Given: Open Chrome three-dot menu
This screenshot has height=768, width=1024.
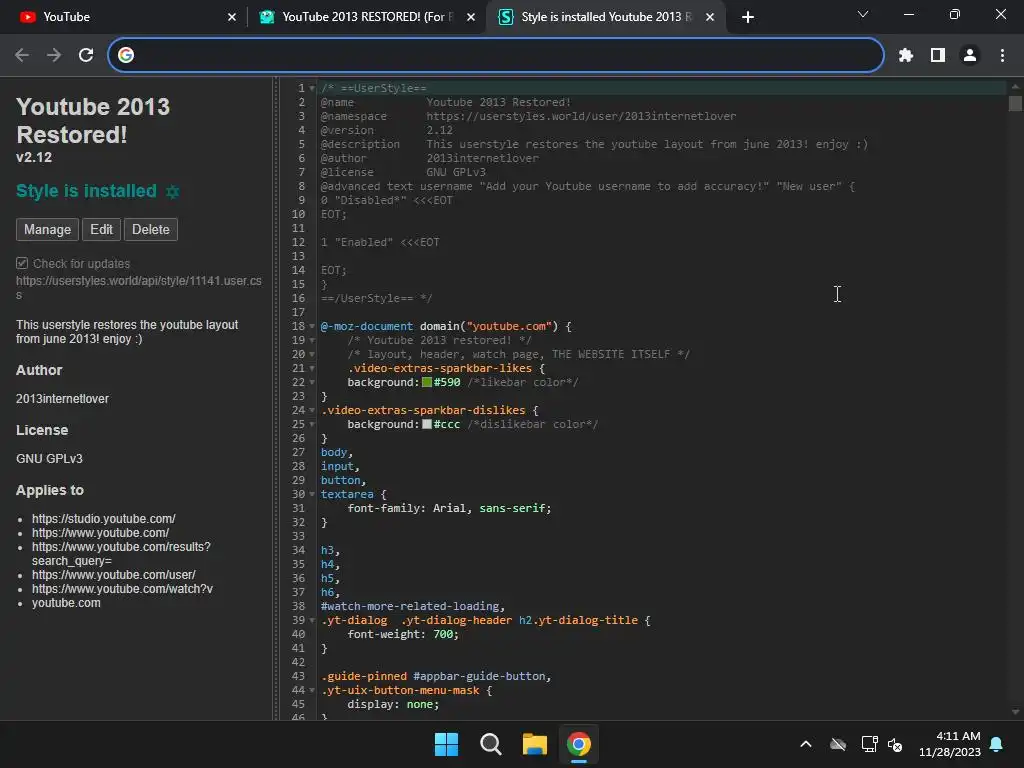Looking at the screenshot, I should coord(1002,56).
